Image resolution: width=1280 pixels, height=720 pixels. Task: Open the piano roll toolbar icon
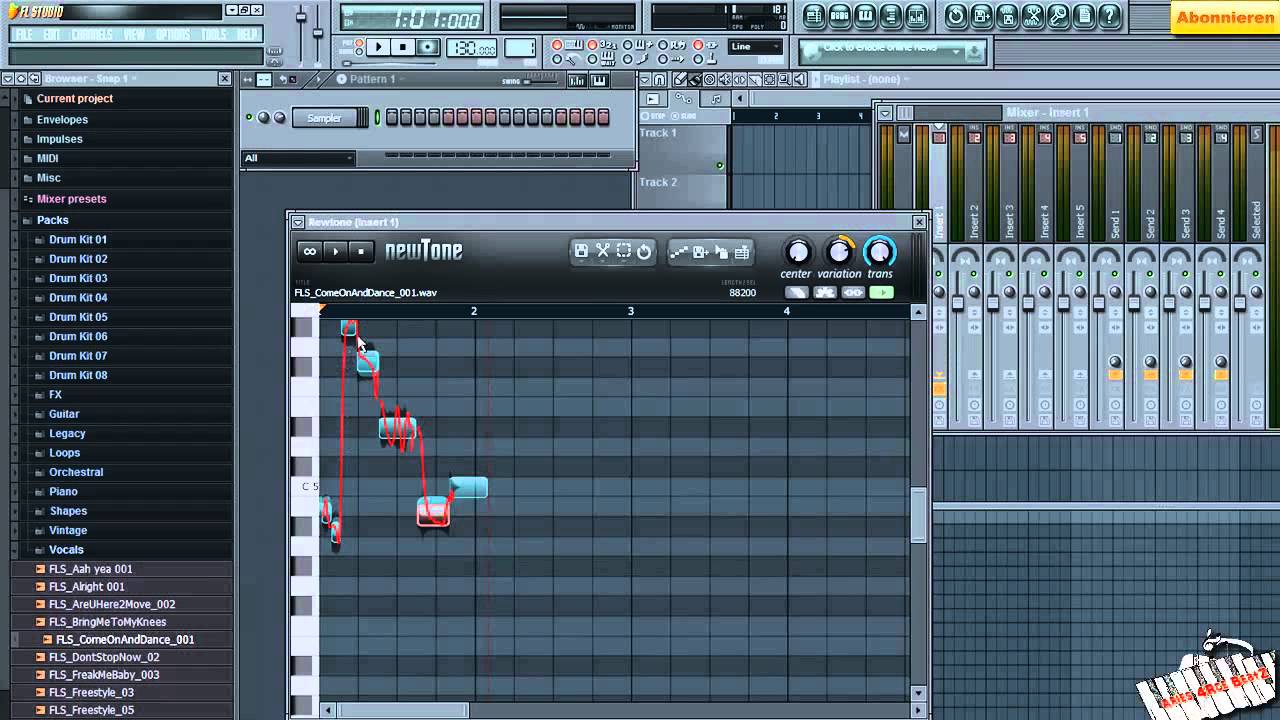(866, 15)
